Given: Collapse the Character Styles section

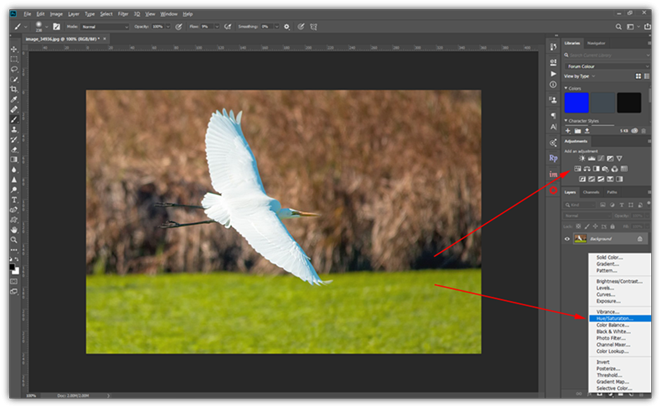Looking at the screenshot, I should pos(566,120).
